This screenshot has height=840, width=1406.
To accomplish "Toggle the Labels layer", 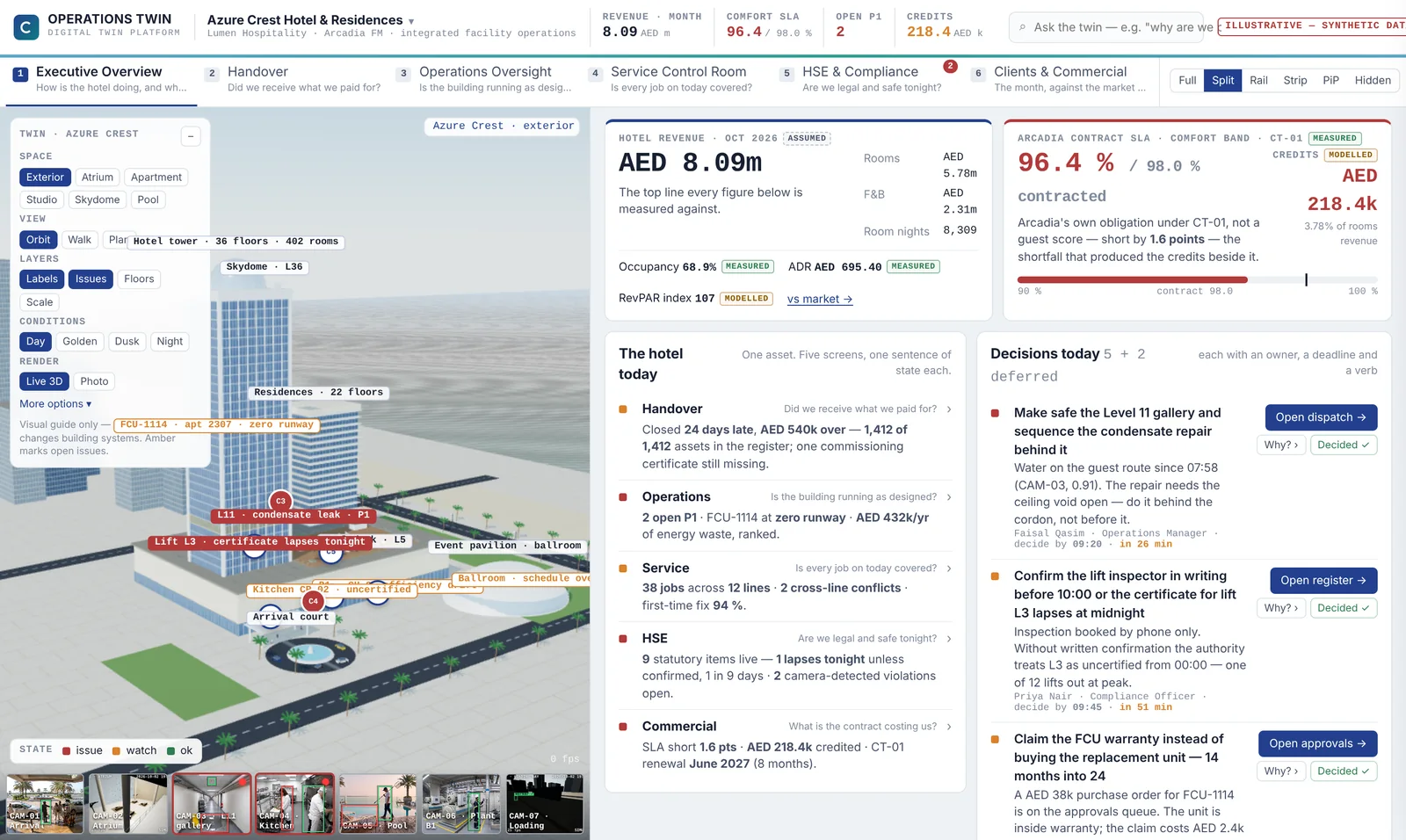I will point(42,279).
